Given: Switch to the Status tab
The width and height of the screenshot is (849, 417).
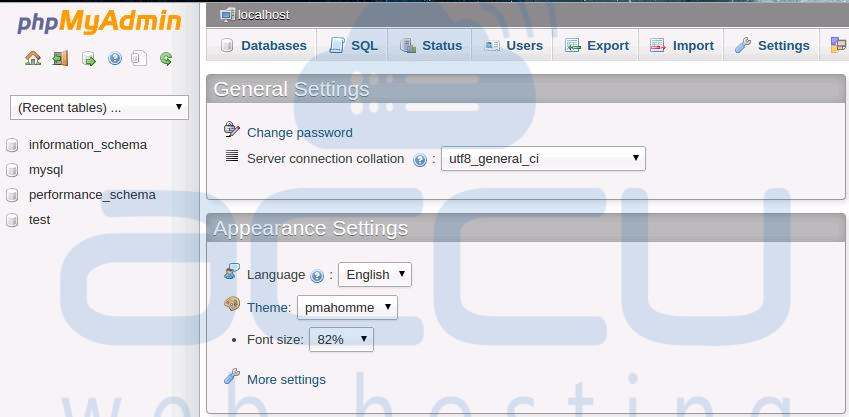Looking at the screenshot, I should tap(430, 45).
